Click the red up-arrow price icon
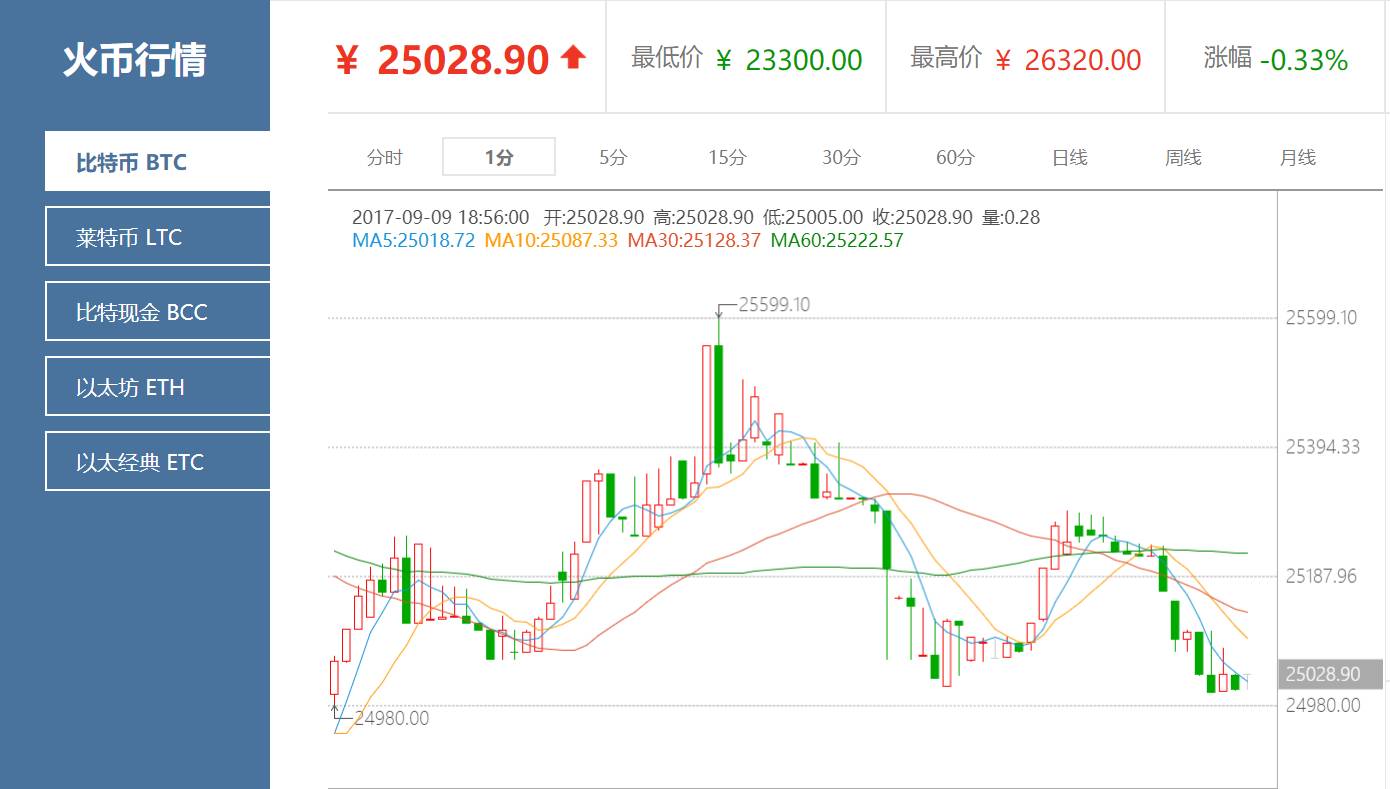The height and width of the screenshot is (789, 1390). coord(573,57)
